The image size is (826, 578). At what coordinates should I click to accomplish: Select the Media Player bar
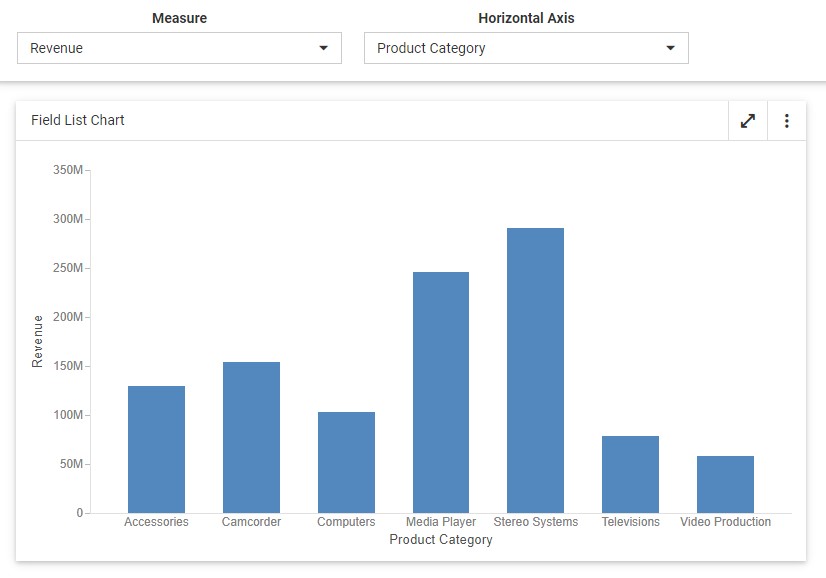point(441,392)
